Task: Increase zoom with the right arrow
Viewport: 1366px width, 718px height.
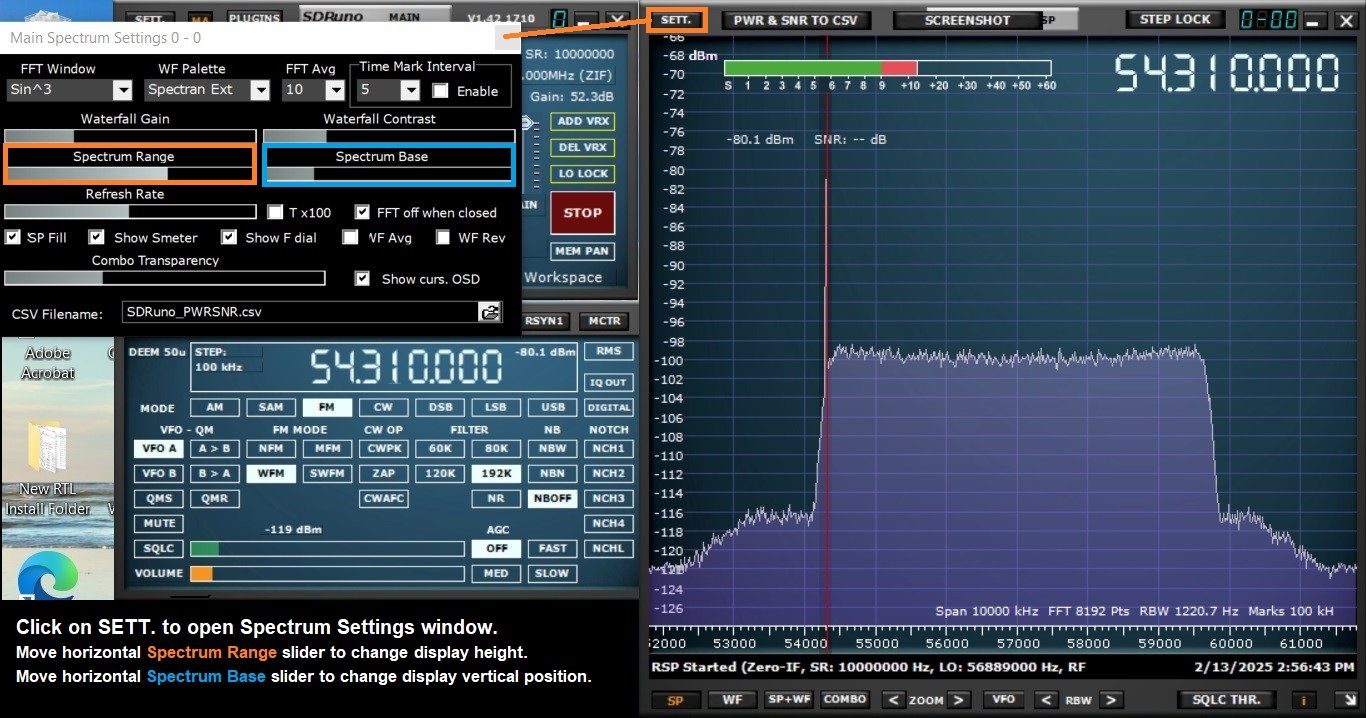Action: (958, 700)
